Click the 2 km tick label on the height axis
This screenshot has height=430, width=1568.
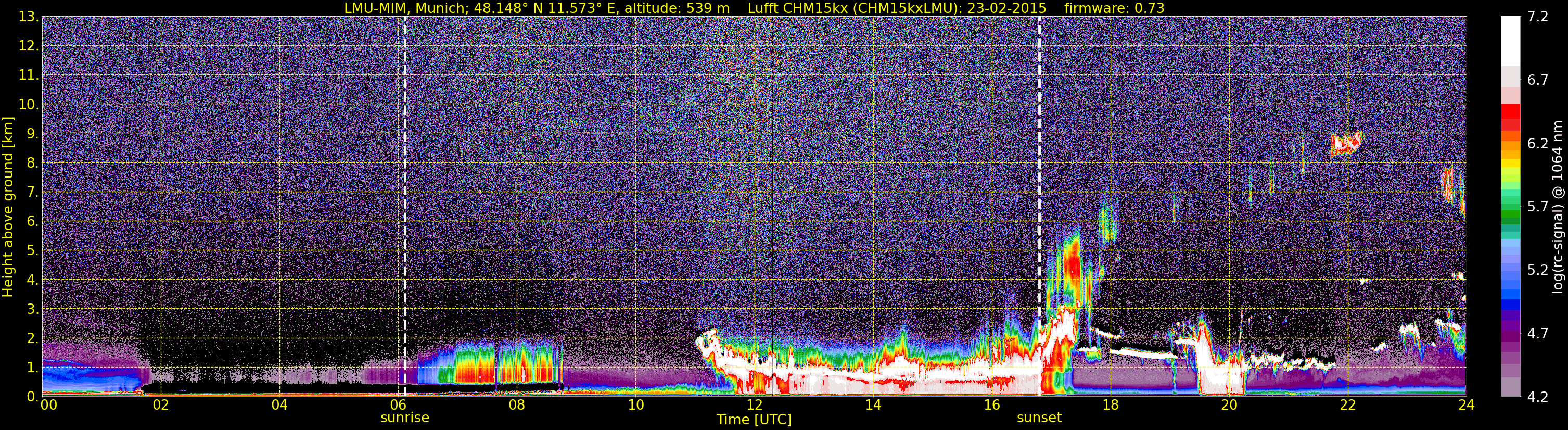[x=32, y=339]
